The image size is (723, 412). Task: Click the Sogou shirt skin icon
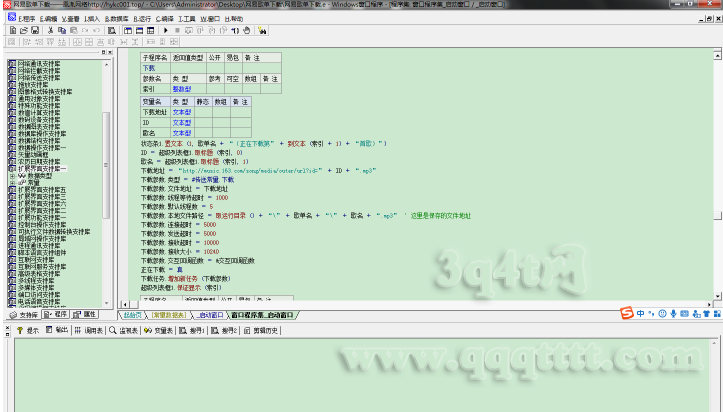[x=706, y=313]
